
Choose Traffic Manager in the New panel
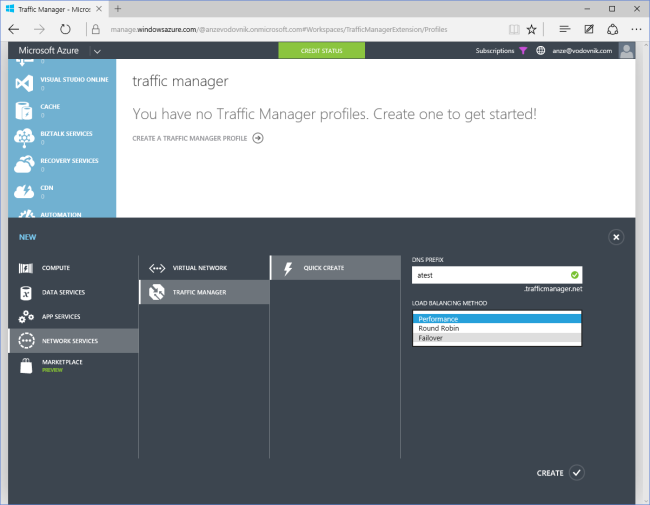pyautogui.click(x=204, y=292)
